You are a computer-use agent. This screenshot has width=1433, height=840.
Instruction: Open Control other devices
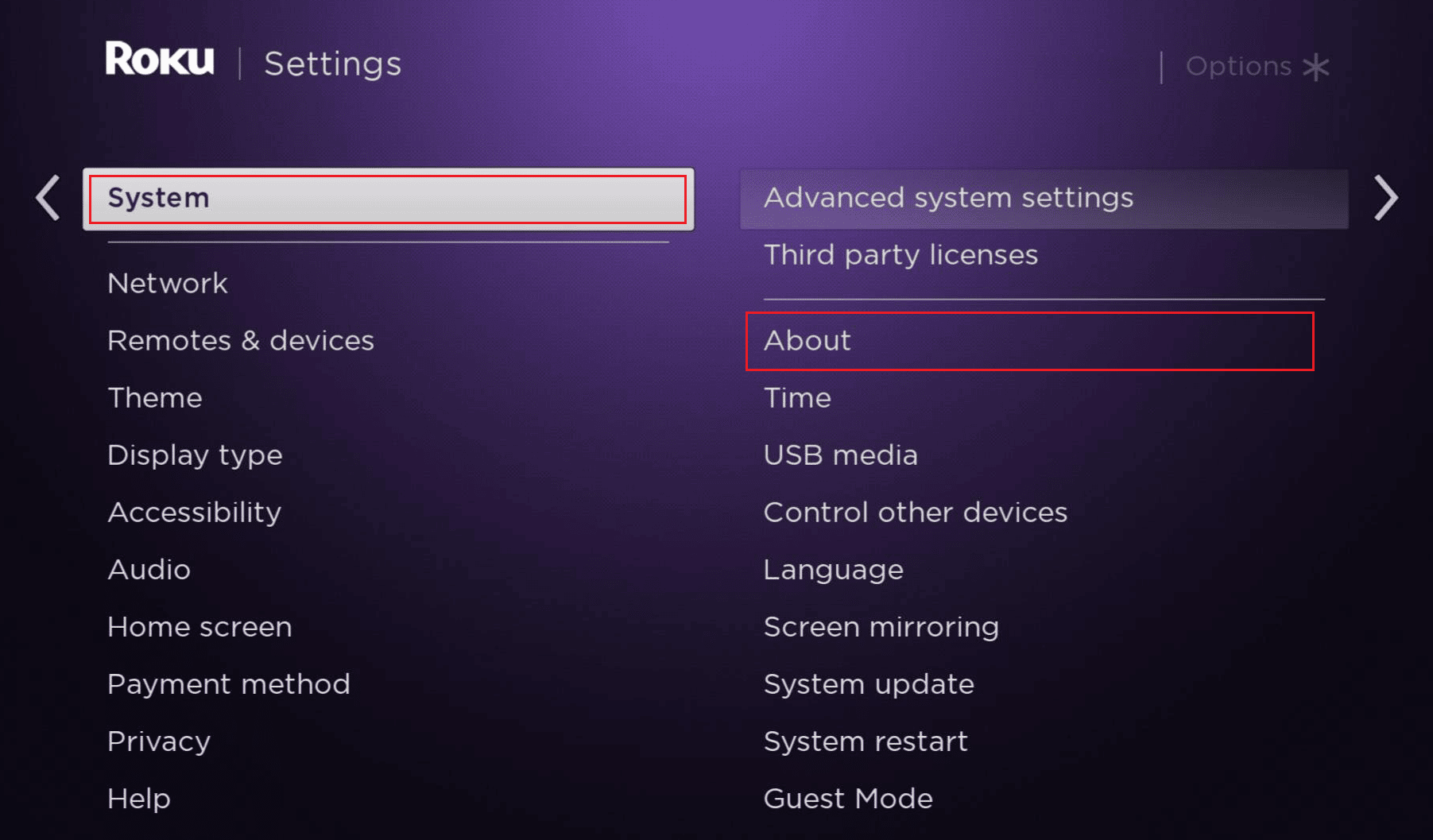tap(916, 513)
